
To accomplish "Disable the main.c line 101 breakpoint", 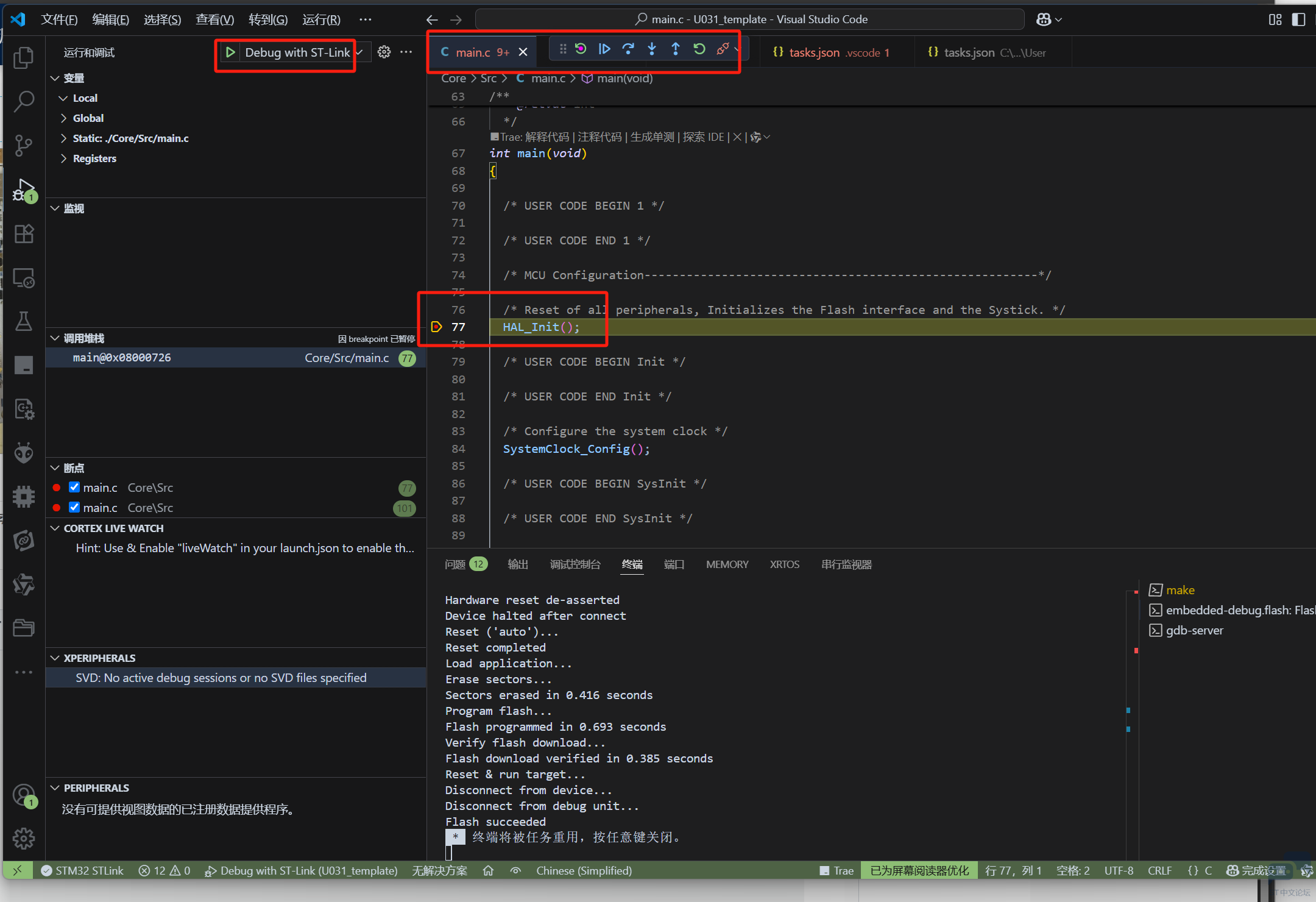I will 74,507.
